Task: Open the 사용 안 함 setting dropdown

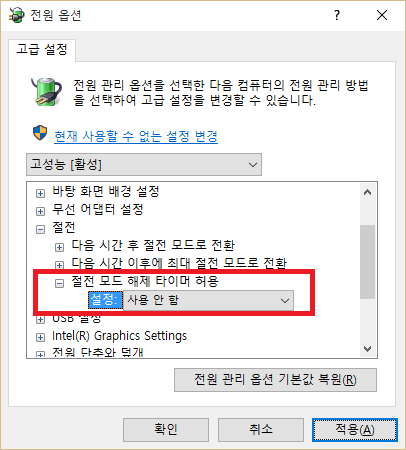Action: [208, 300]
